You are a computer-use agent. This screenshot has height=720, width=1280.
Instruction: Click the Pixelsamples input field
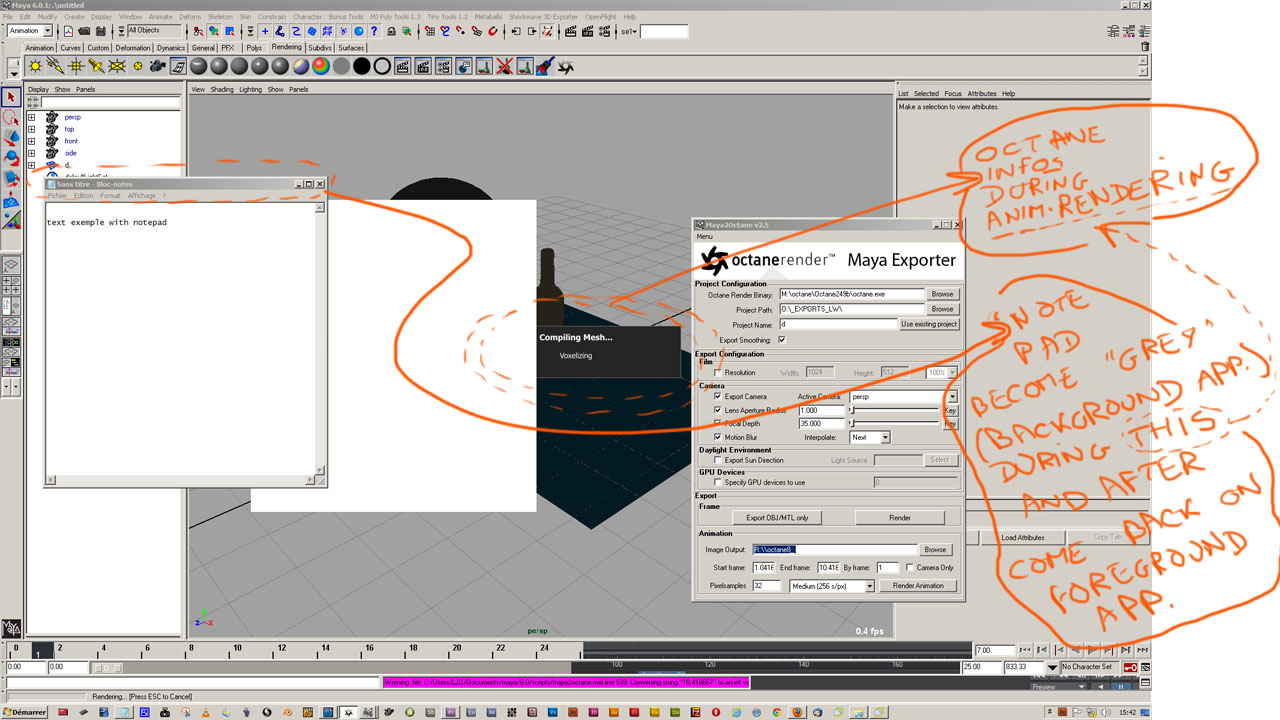click(766, 586)
